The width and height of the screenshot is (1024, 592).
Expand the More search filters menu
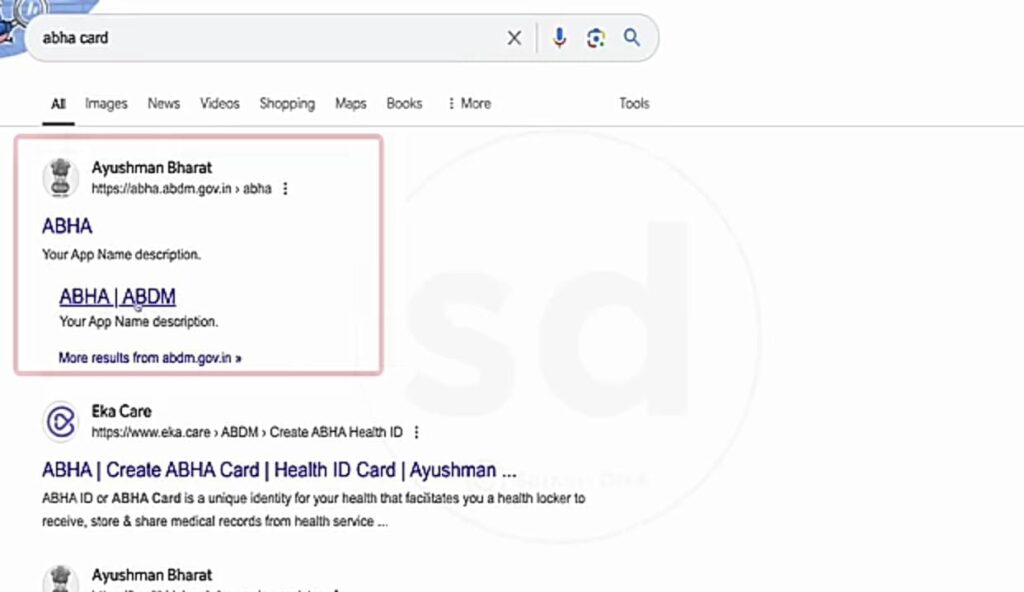click(x=470, y=103)
